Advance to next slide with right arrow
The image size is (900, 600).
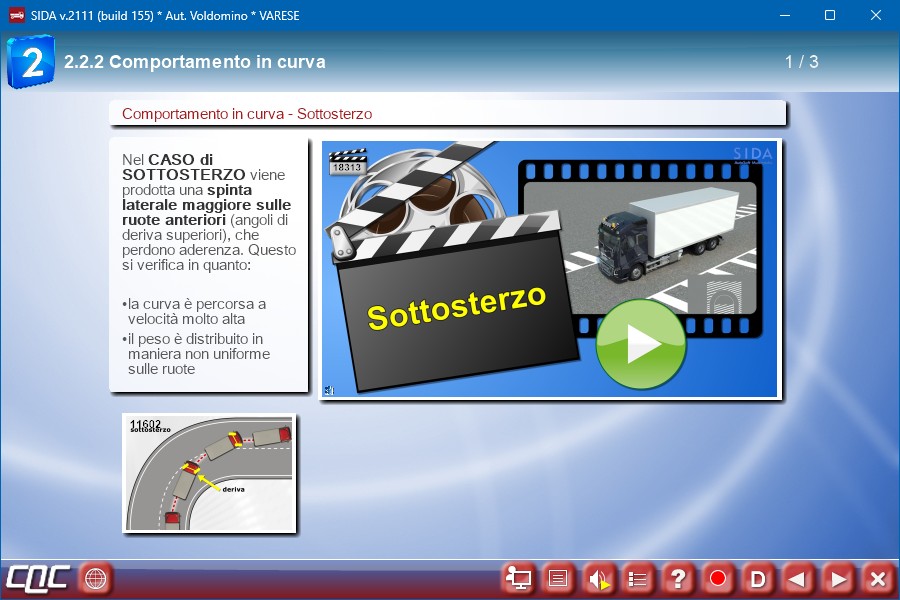point(838,578)
